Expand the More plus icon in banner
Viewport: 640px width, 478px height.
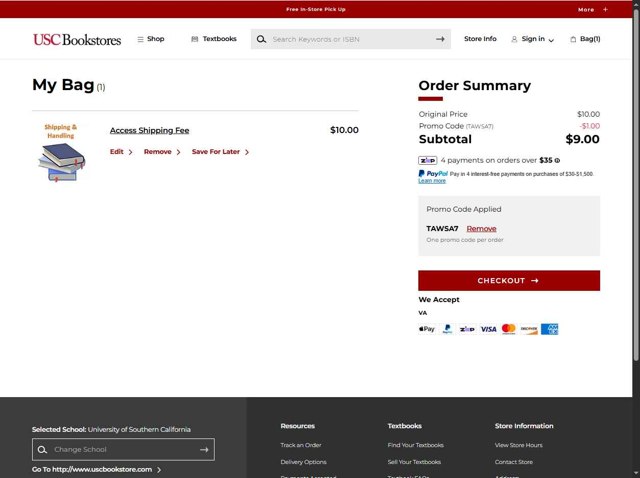605,9
